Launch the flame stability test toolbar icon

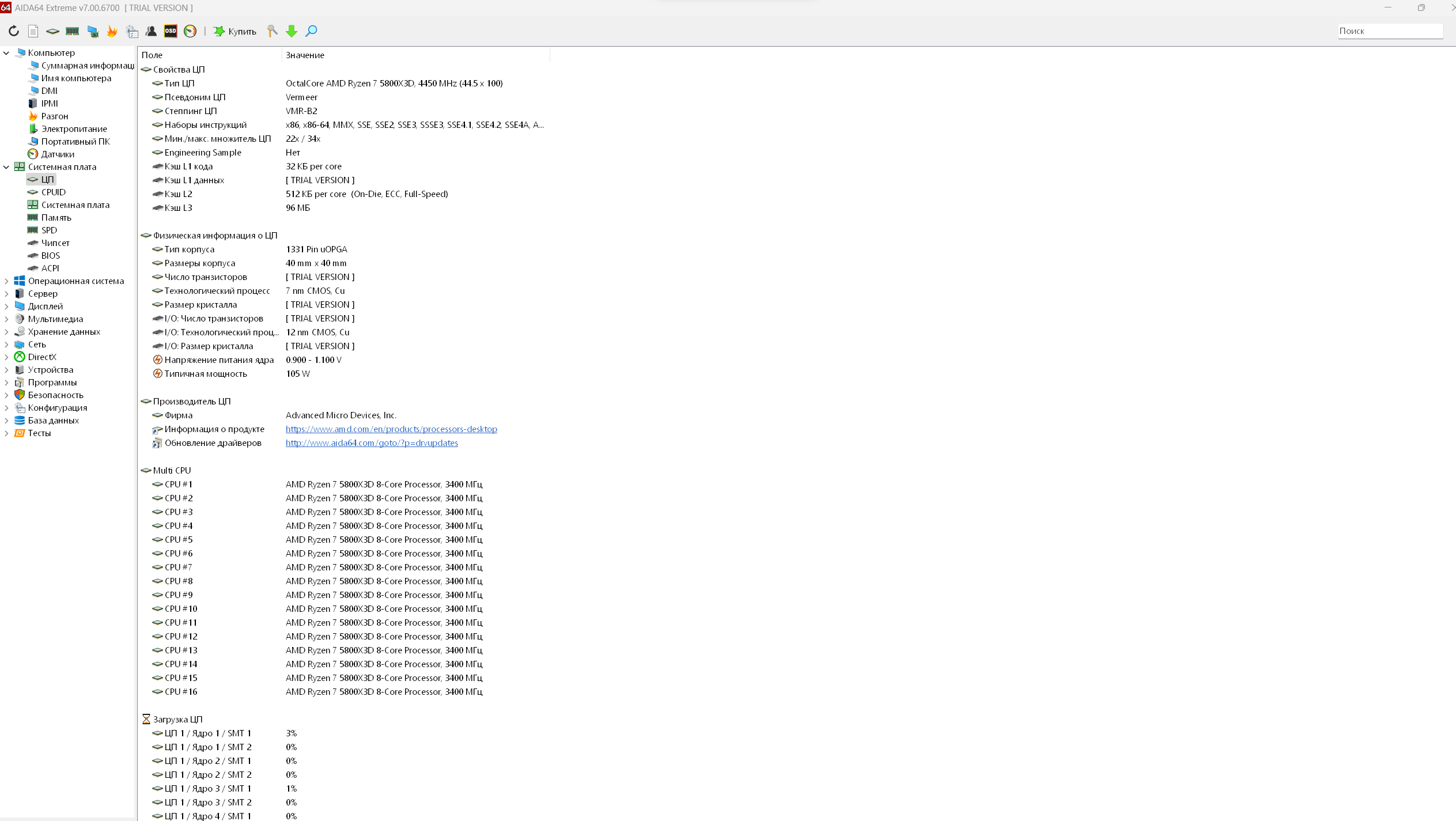click(112, 31)
